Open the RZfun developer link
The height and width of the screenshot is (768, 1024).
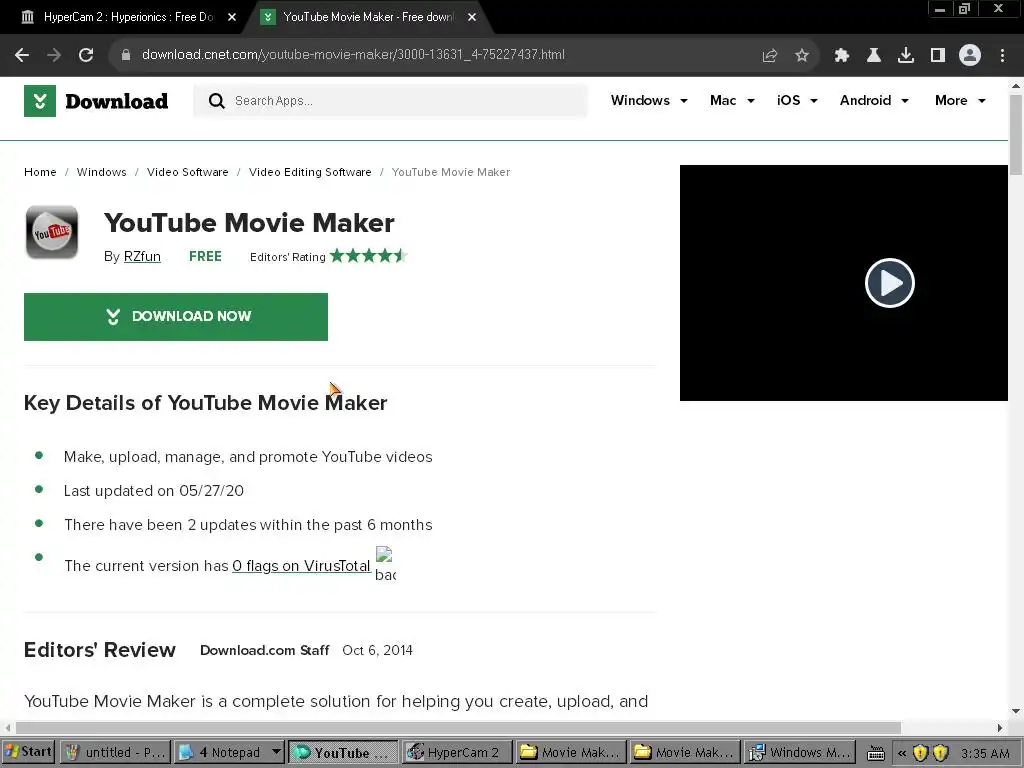(x=142, y=257)
